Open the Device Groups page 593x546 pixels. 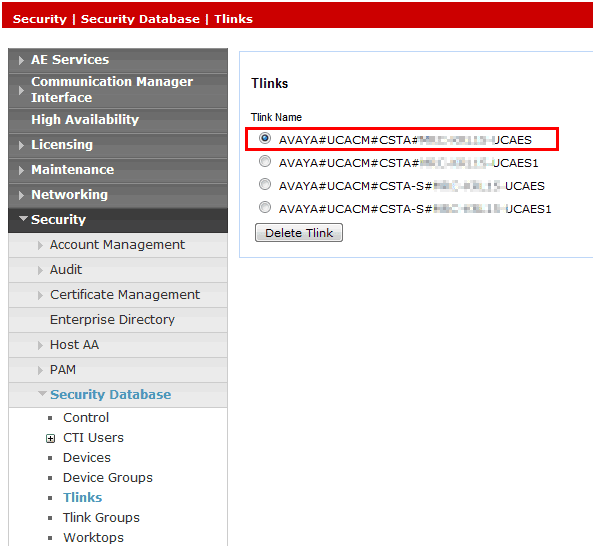tap(108, 478)
